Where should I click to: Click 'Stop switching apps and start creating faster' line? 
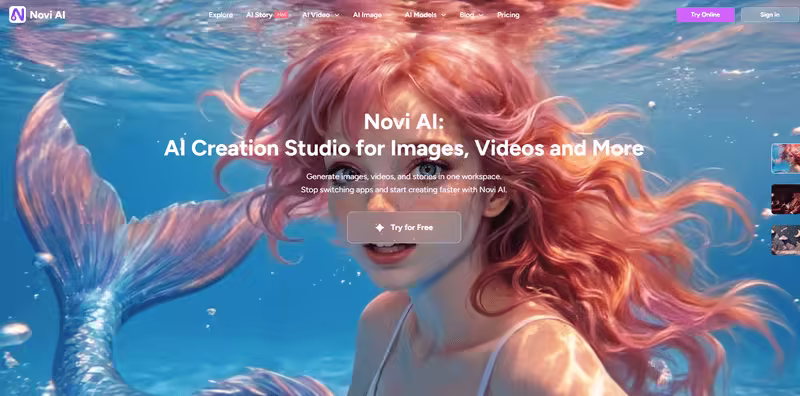(404, 189)
